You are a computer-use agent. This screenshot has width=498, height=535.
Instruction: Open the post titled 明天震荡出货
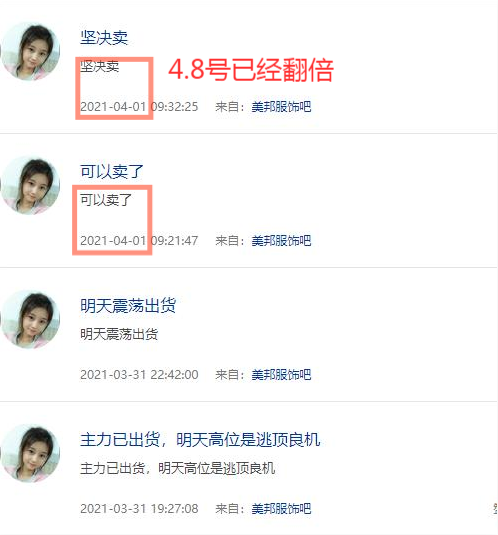coord(128,305)
